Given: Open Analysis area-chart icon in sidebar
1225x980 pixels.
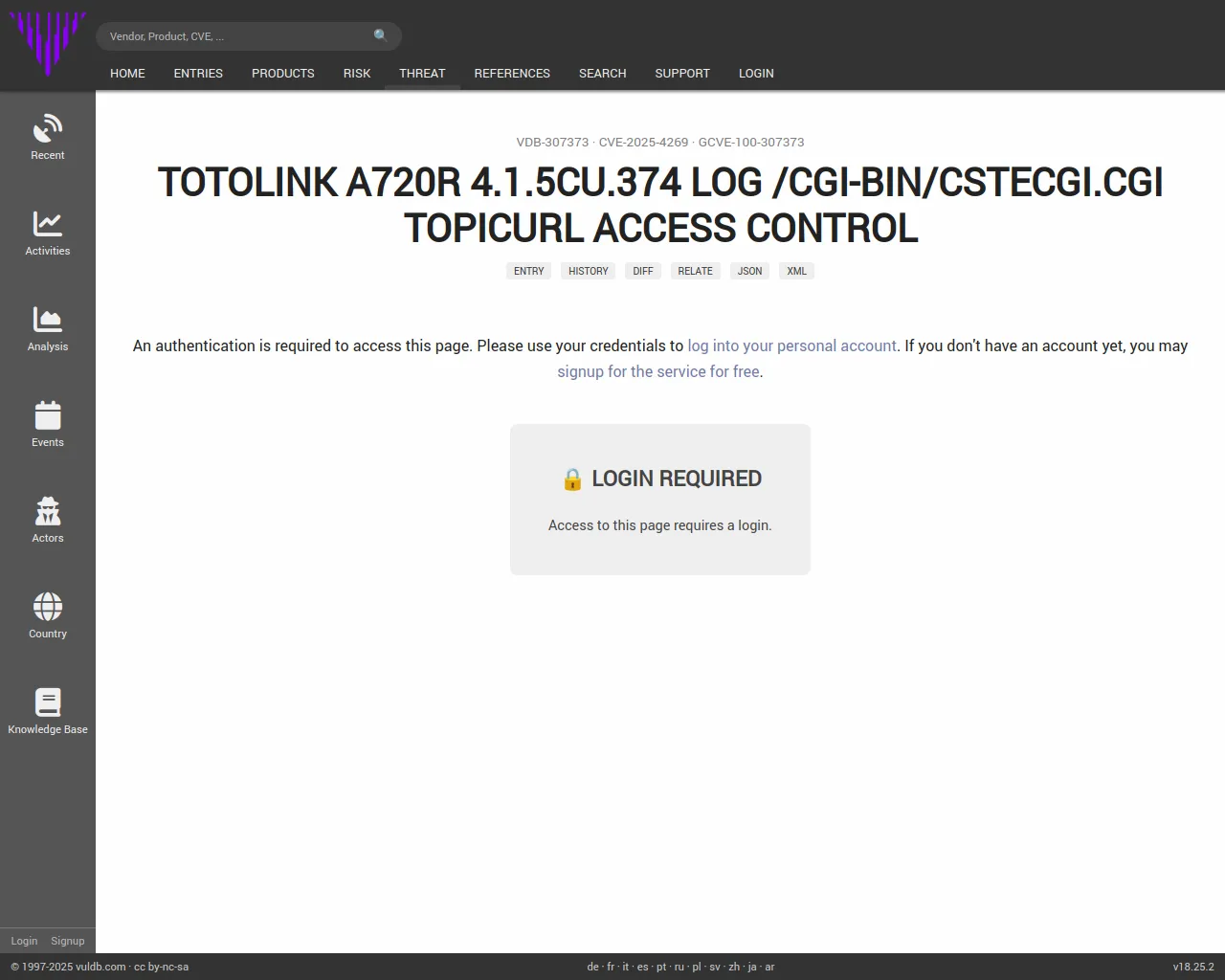Looking at the screenshot, I should (48, 320).
